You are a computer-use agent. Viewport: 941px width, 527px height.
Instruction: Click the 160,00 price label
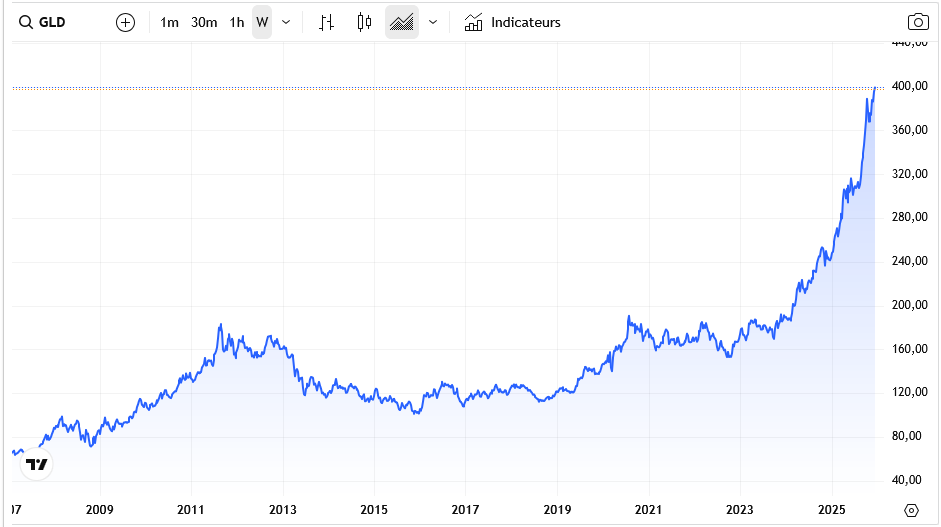coord(910,348)
